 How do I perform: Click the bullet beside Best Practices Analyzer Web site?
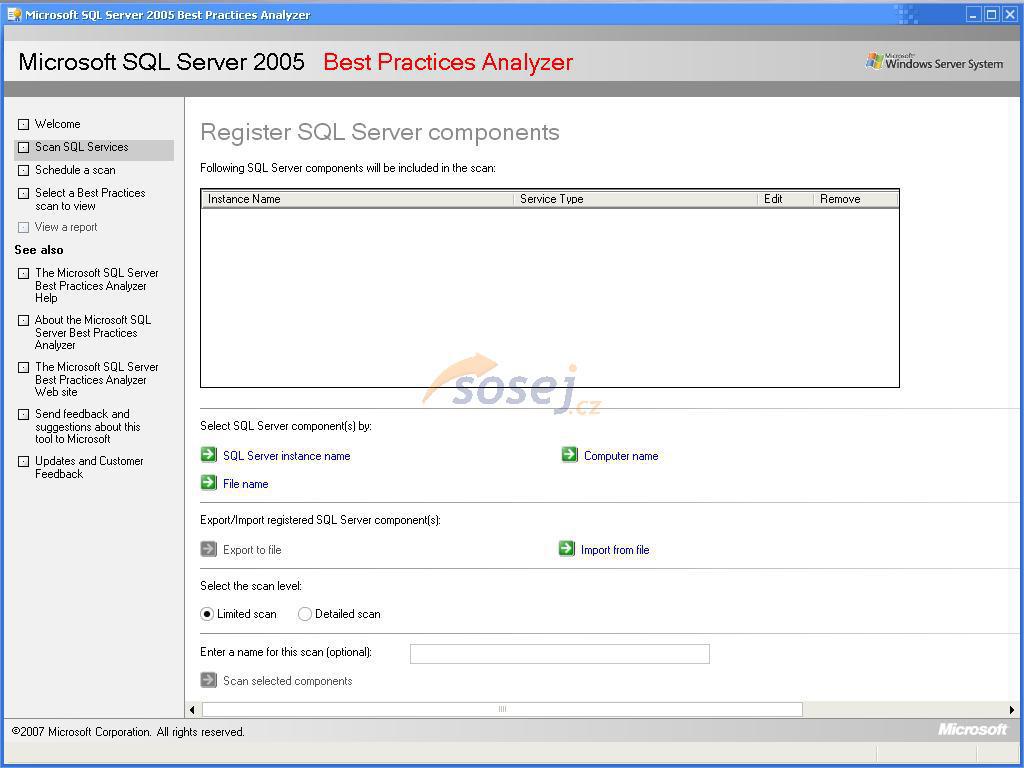(24, 368)
